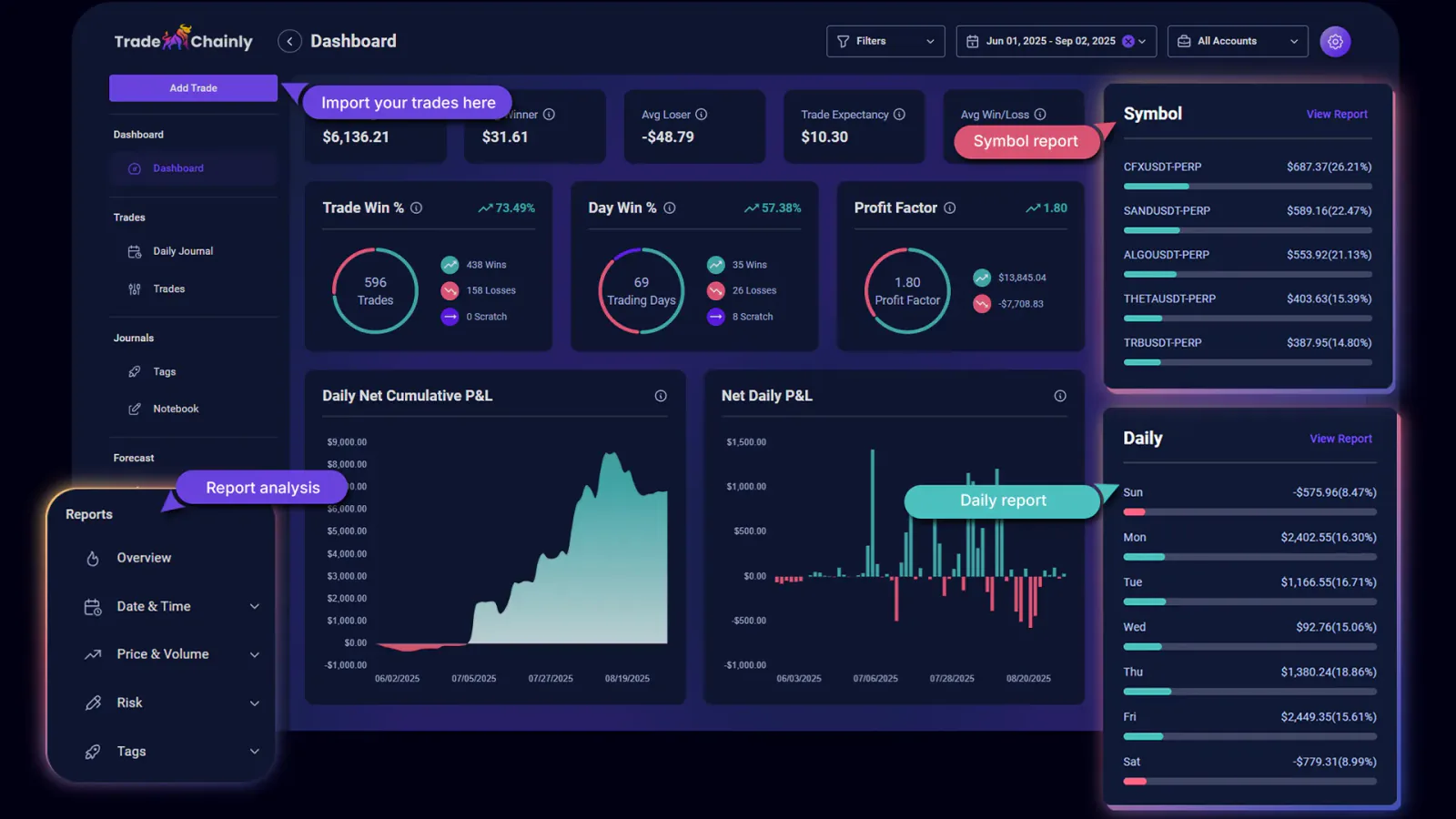Open Tags under Journals section
The width and height of the screenshot is (1456, 819).
pos(164,371)
